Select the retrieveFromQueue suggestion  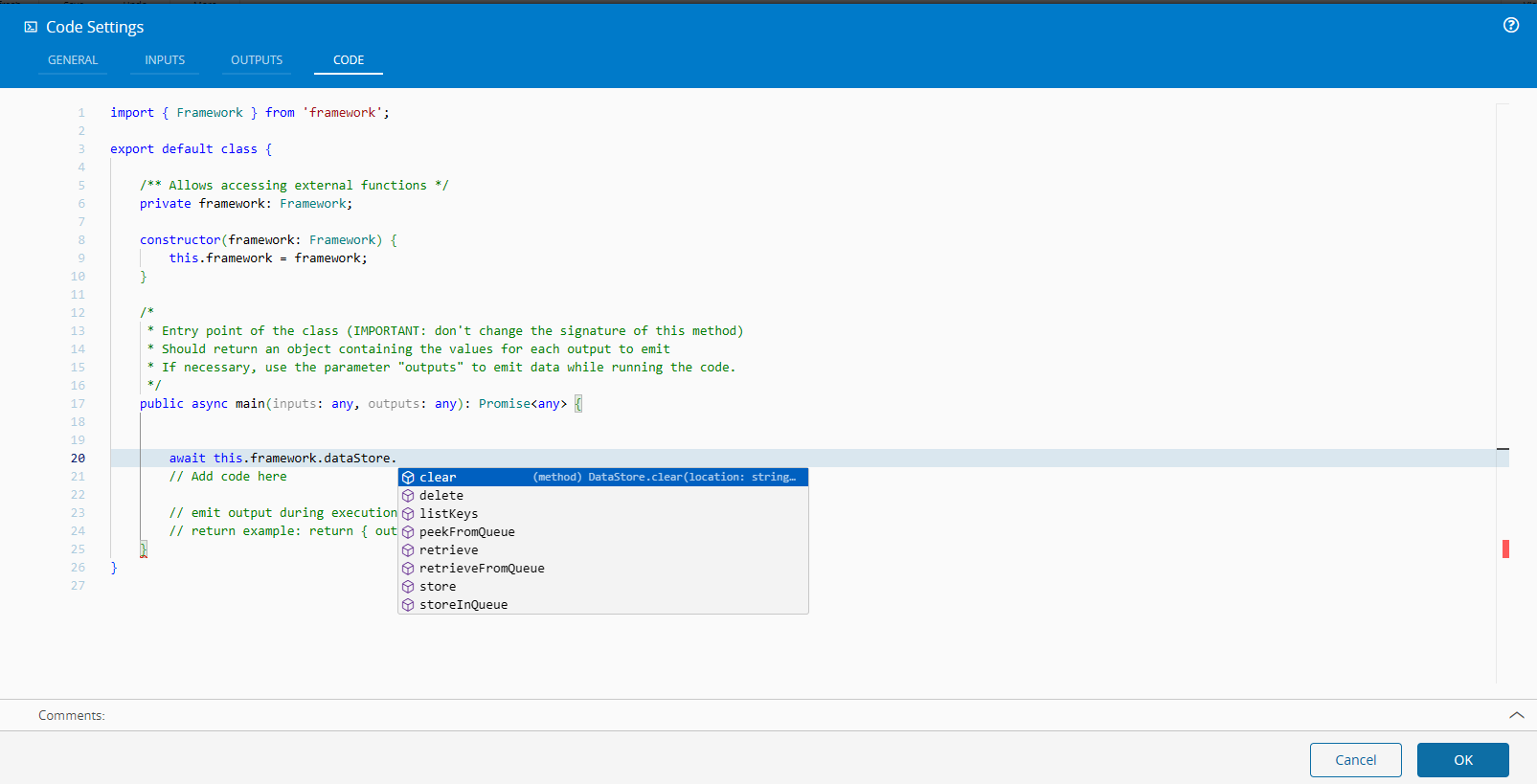[x=603, y=569]
